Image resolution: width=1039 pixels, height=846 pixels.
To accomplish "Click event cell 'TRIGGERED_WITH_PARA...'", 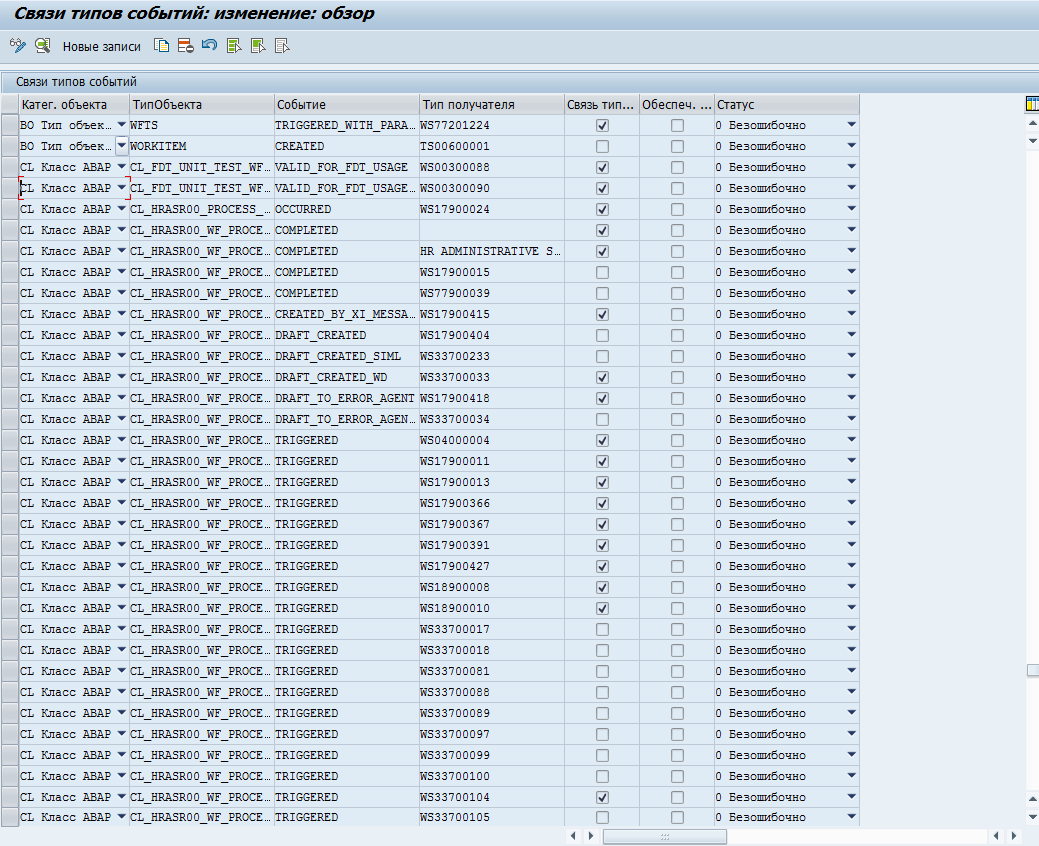I will pos(347,125).
